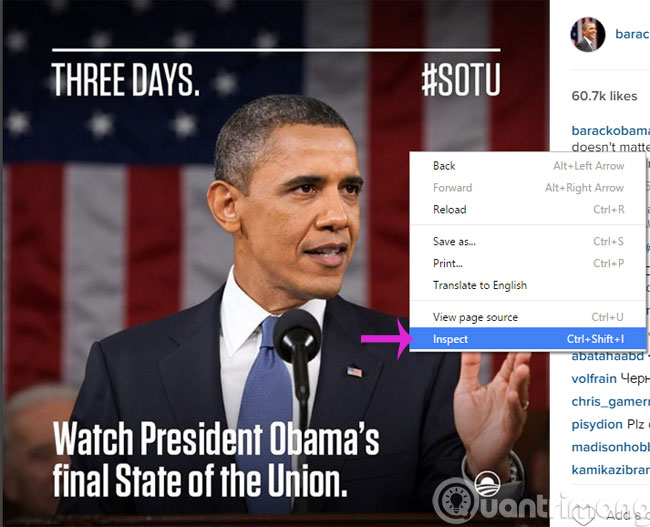This screenshot has width=650, height=527.
Task: Open commenter volfrain's profile
Action: pos(594,379)
